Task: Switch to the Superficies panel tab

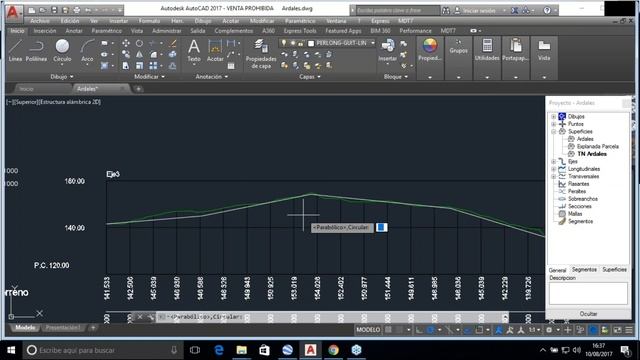Action: click(614, 270)
